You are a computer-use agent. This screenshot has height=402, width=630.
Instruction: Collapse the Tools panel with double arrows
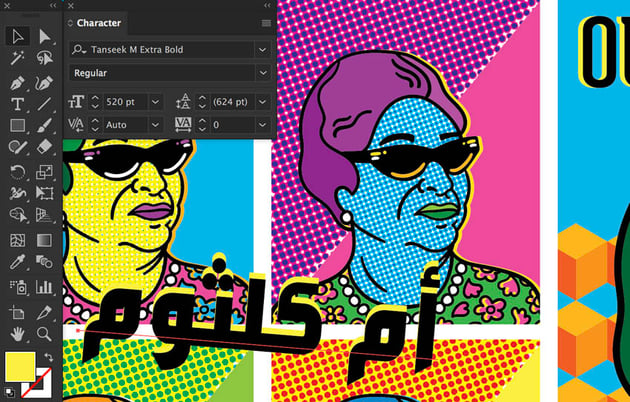[x=53, y=5]
